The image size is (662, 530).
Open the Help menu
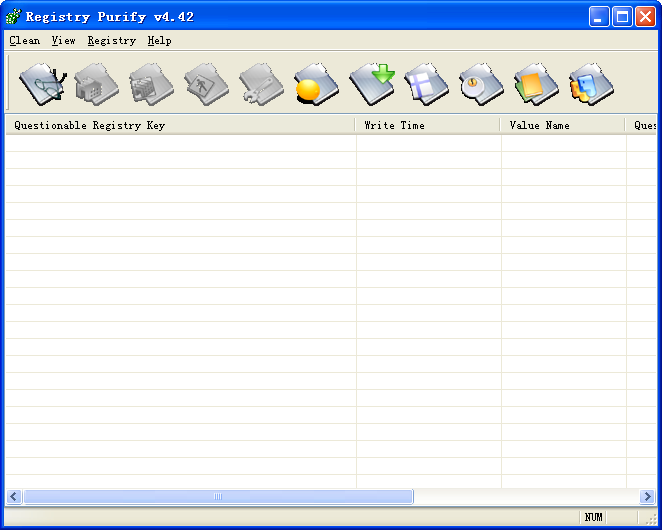coord(159,41)
